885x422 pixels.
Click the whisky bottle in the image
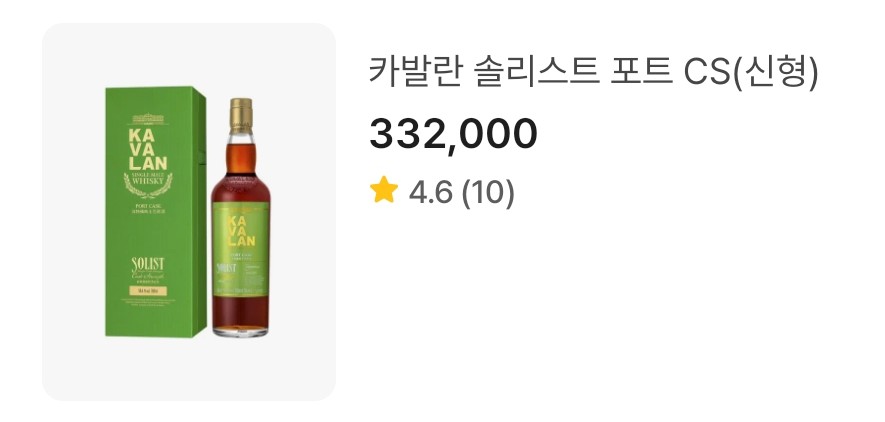pos(241,218)
